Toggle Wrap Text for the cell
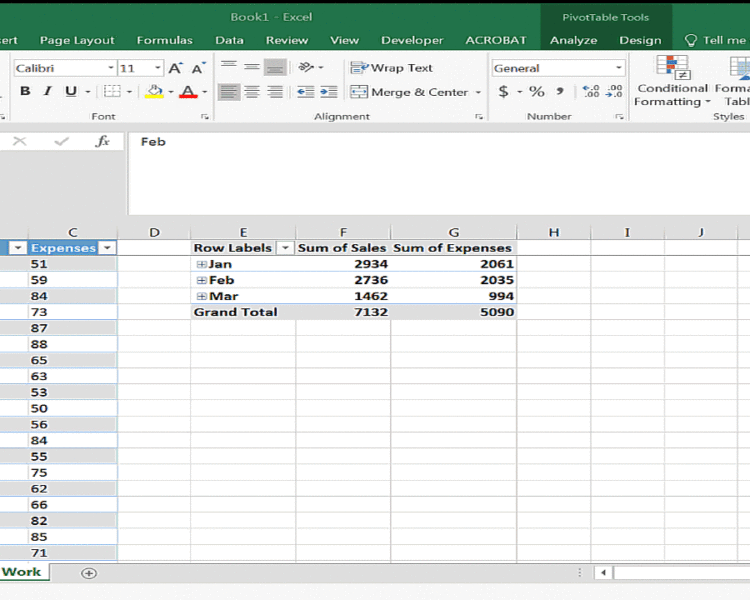 click(391, 68)
